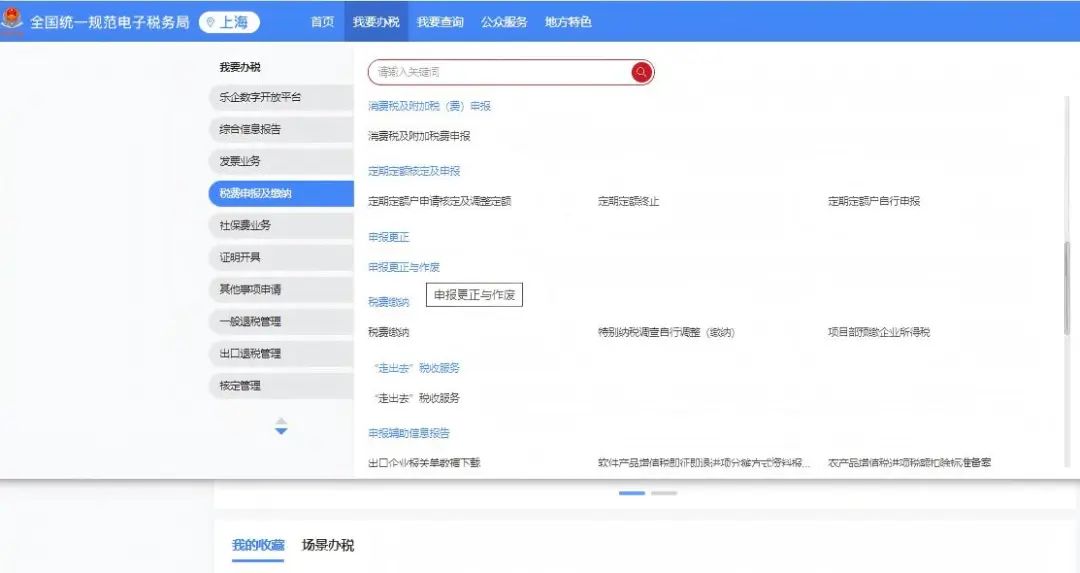
Task: Open the 申报更正与作废 link
Action: tap(404, 267)
